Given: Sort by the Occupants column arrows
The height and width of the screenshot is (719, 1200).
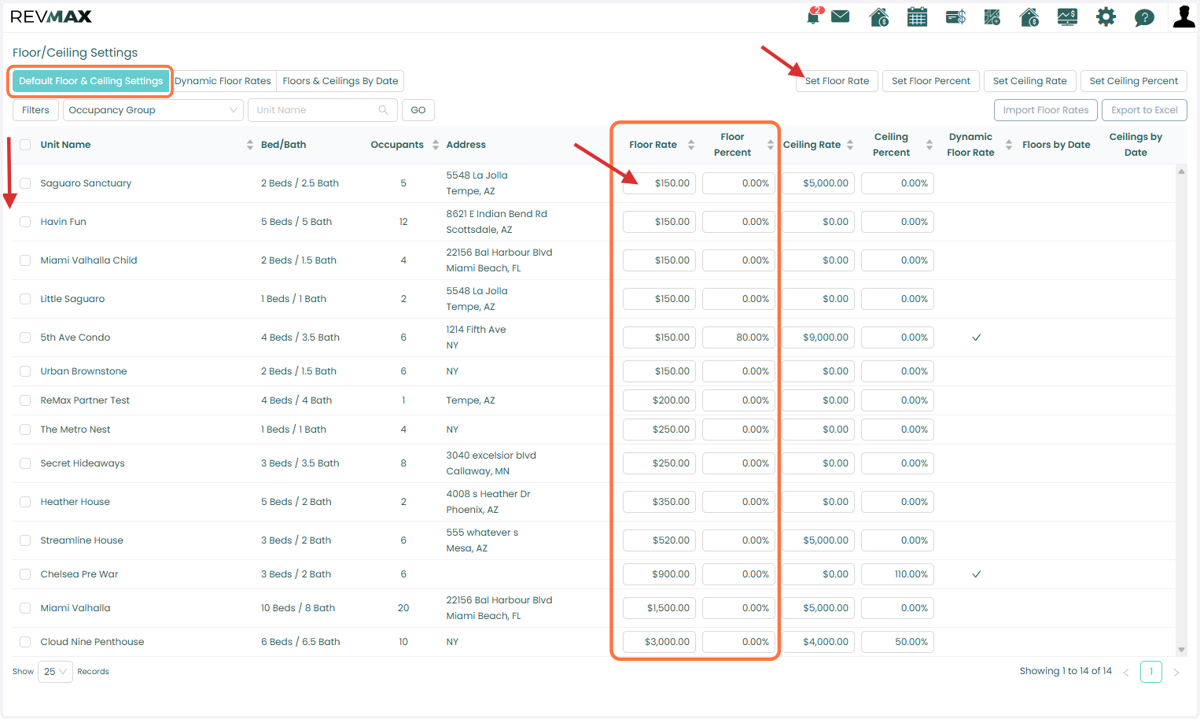Looking at the screenshot, I should (436, 145).
